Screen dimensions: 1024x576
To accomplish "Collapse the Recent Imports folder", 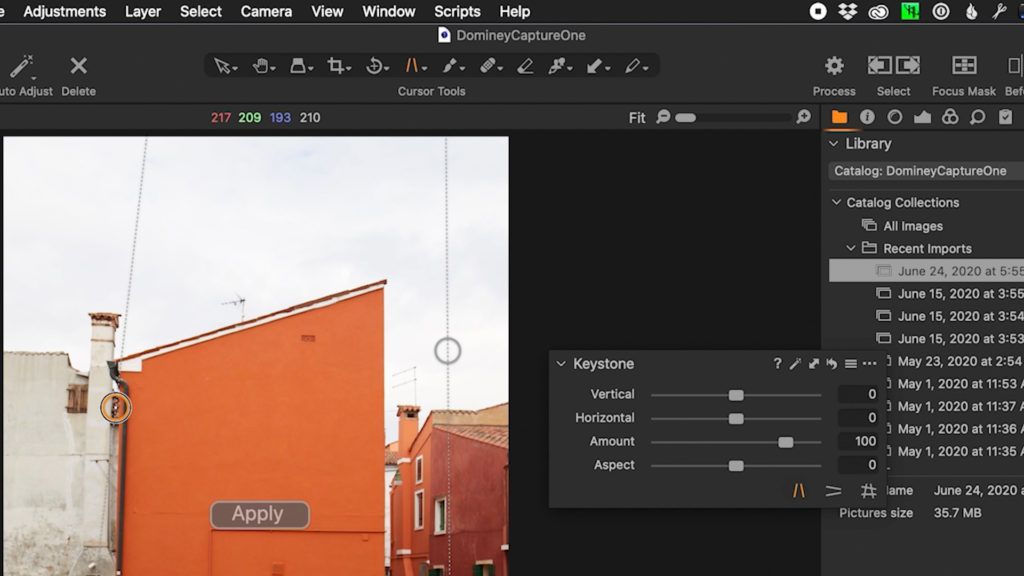I will (x=849, y=248).
